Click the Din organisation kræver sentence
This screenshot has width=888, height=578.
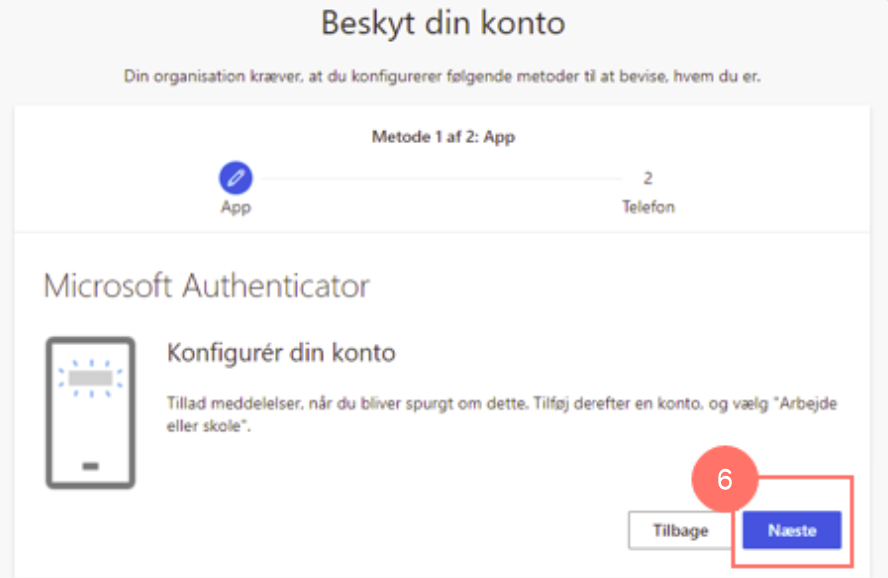pos(442,76)
